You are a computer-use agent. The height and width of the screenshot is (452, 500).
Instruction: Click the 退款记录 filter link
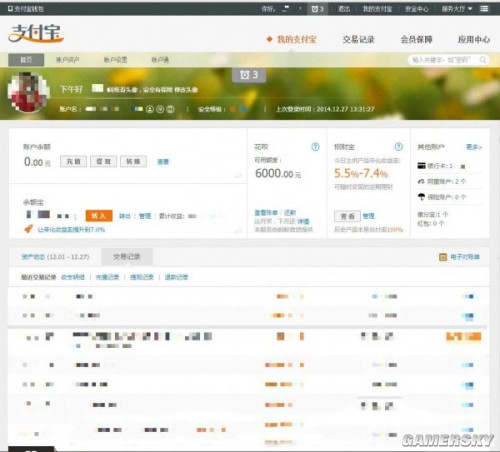tap(176, 277)
